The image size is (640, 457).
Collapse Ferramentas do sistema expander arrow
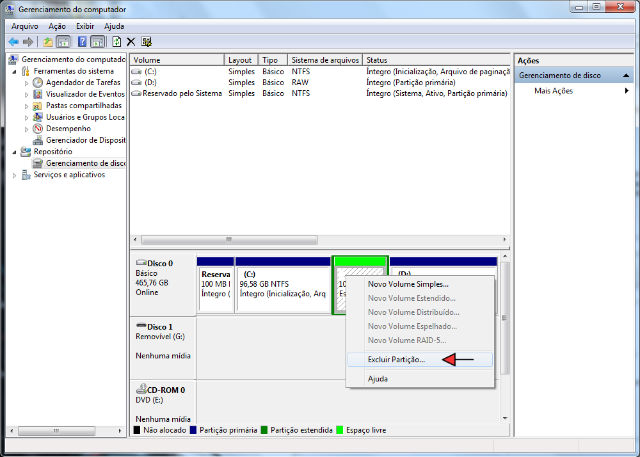click(x=15, y=71)
